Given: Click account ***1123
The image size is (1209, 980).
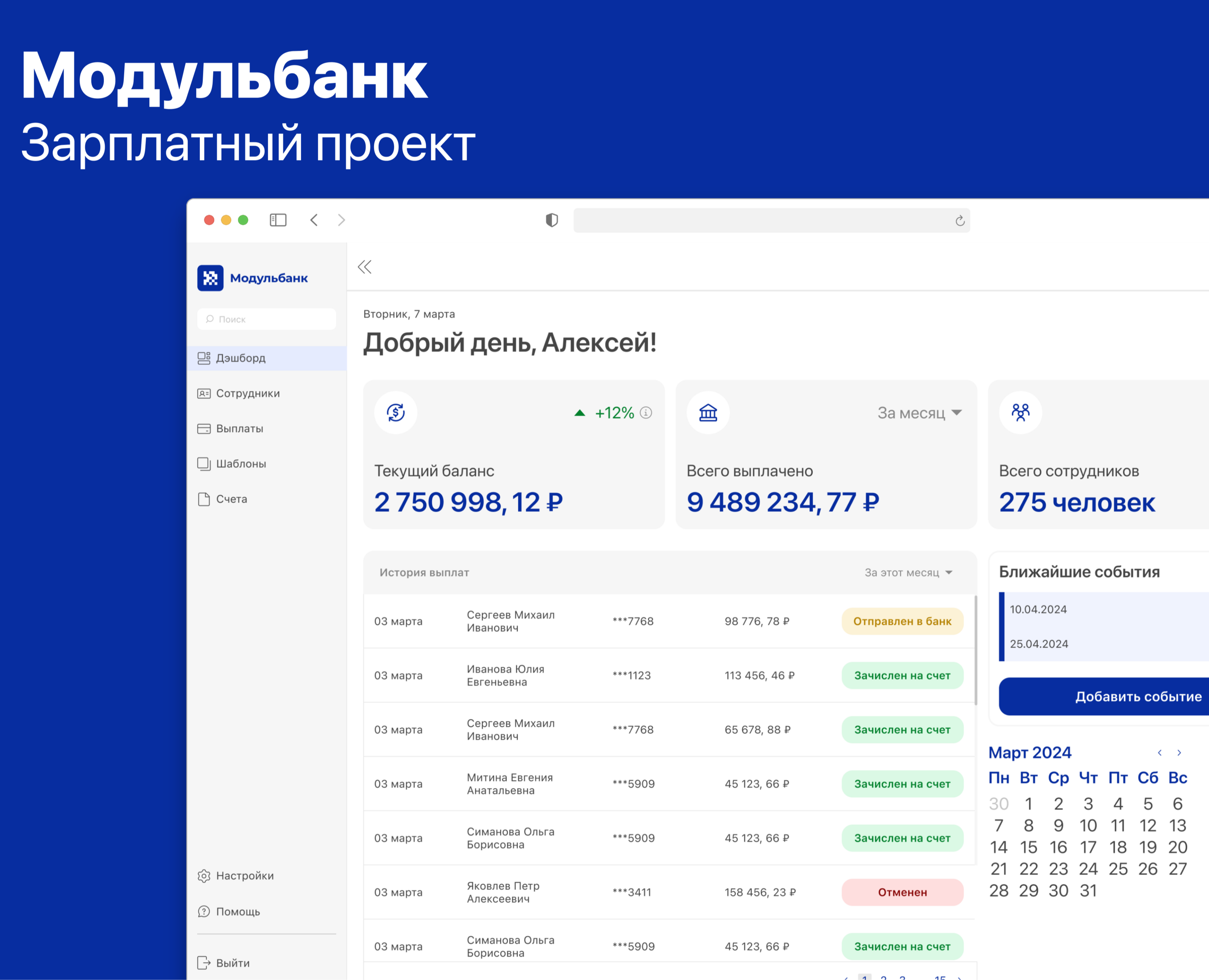Looking at the screenshot, I should (x=631, y=675).
